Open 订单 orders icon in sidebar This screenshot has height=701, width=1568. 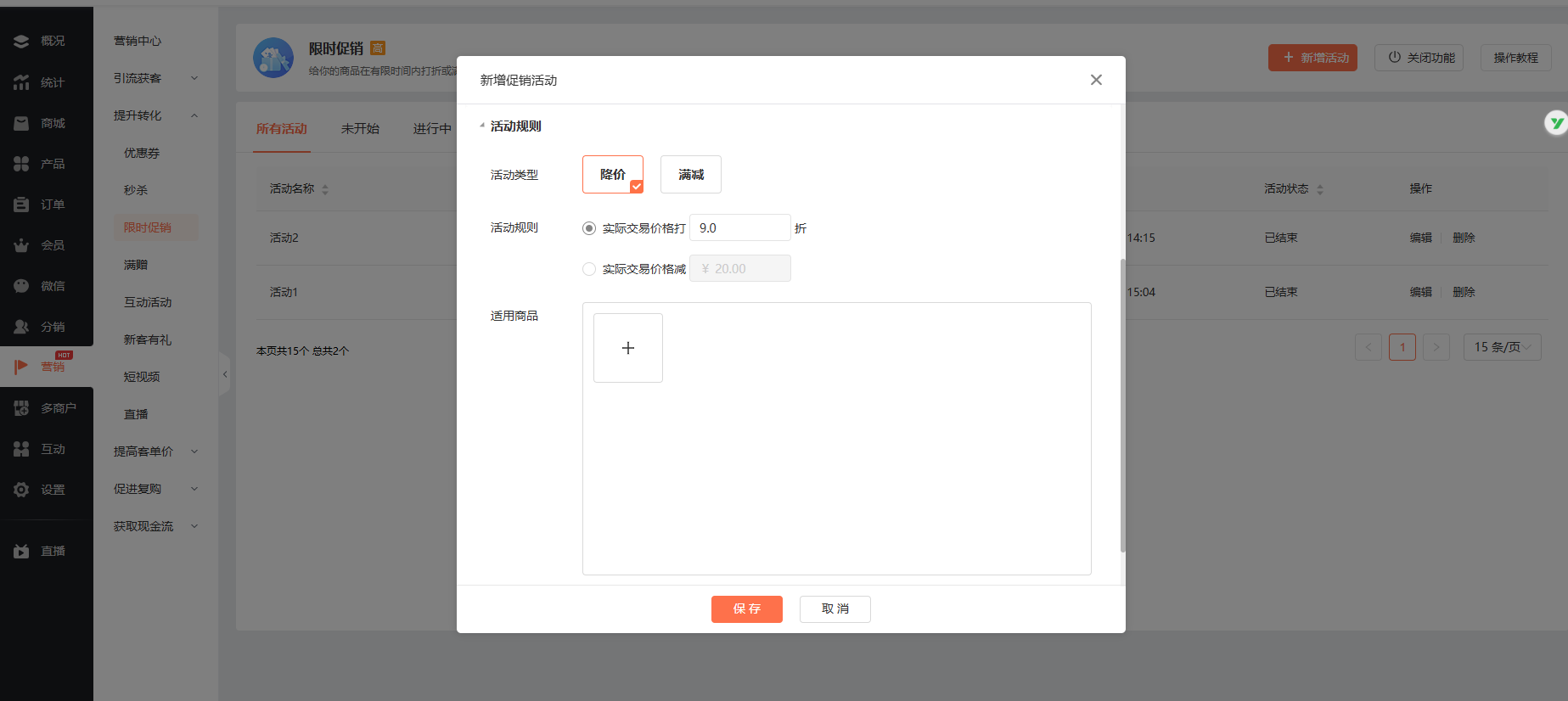(21, 205)
